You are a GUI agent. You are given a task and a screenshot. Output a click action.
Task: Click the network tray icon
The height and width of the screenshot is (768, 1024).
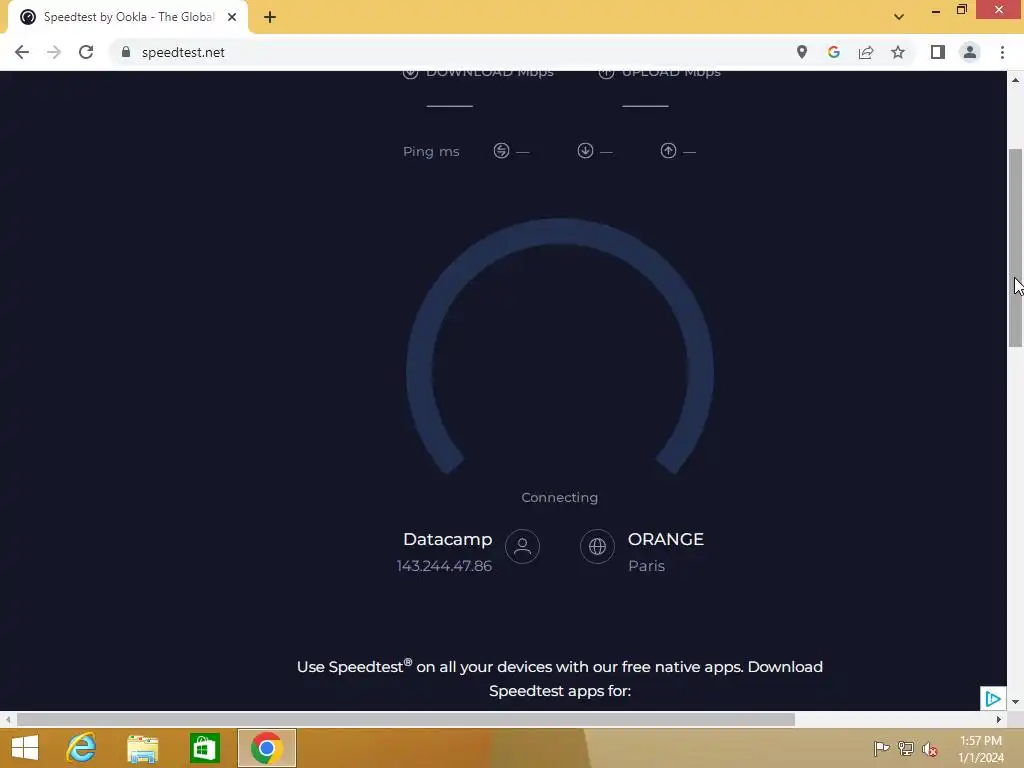pos(906,748)
